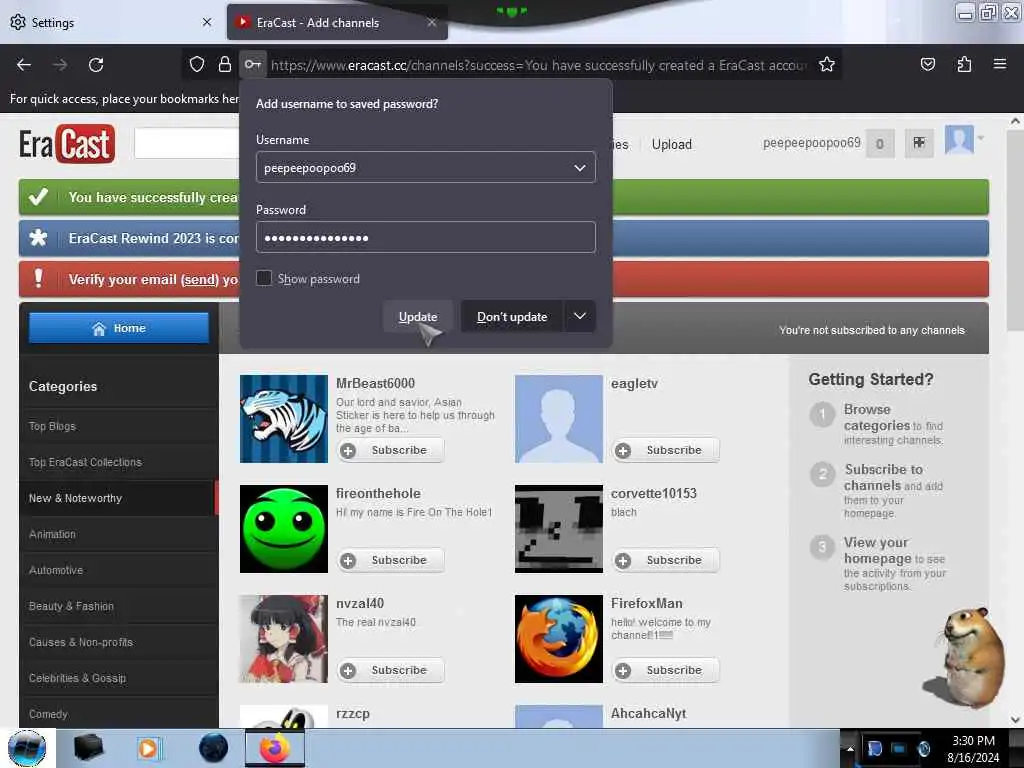Image resolution: width=1024 pixels, height=768 pixels.
Task: Open the MrBeast6000 channel name
Action: point(376,383)
